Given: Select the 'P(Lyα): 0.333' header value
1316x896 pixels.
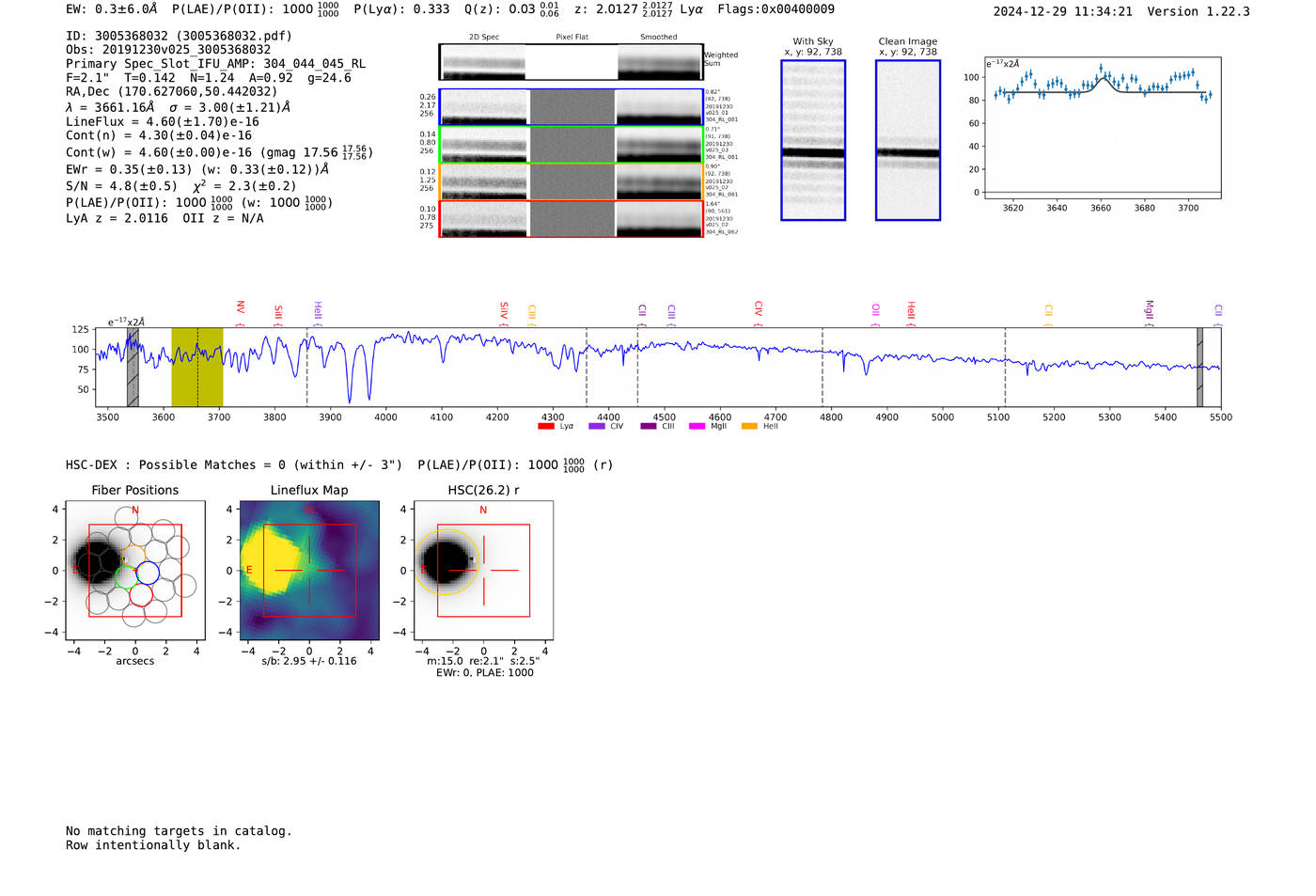Looking at the screenshot, I should [401, 9].
